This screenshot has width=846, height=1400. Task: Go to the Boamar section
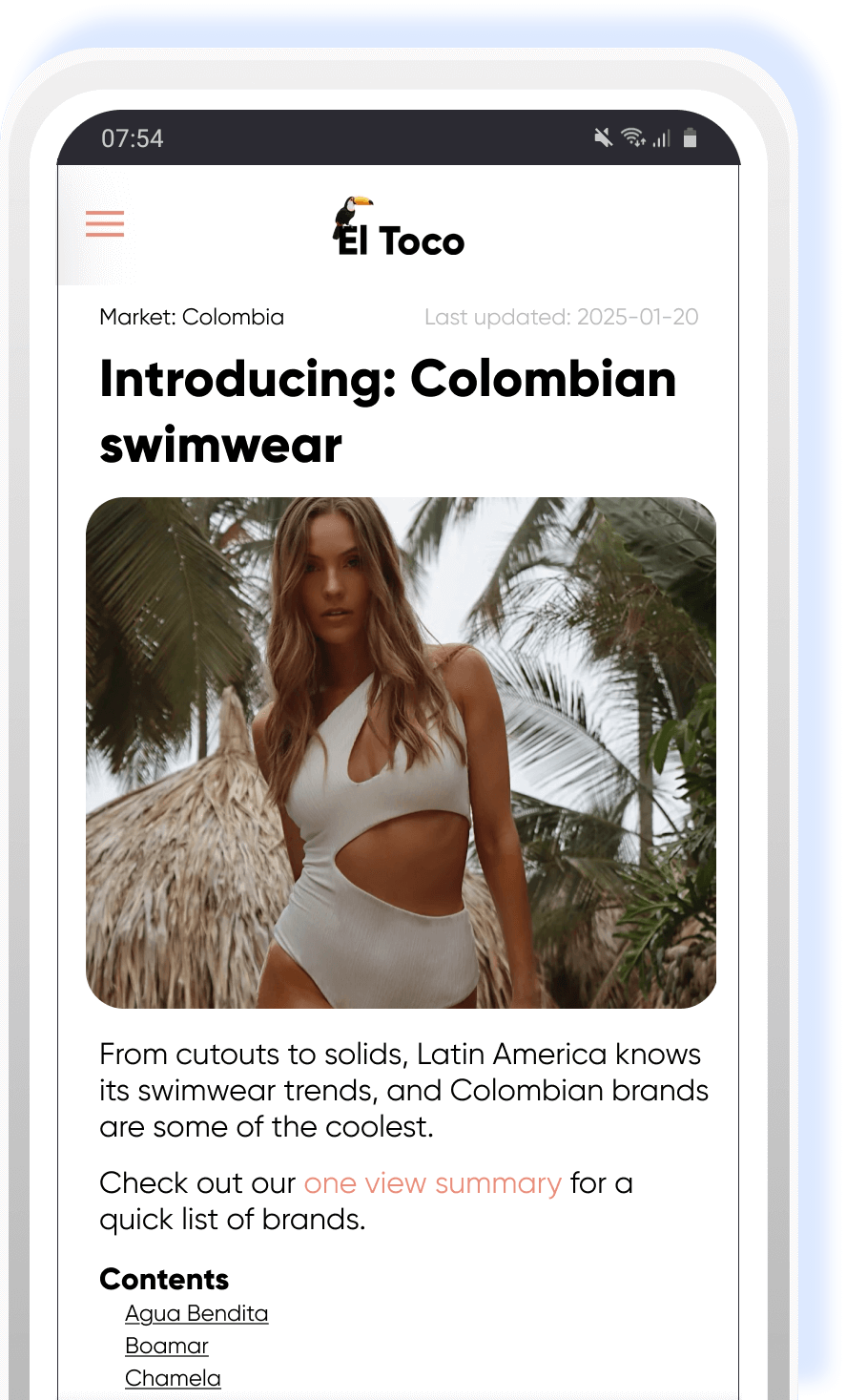click(x=167, y=1346)
